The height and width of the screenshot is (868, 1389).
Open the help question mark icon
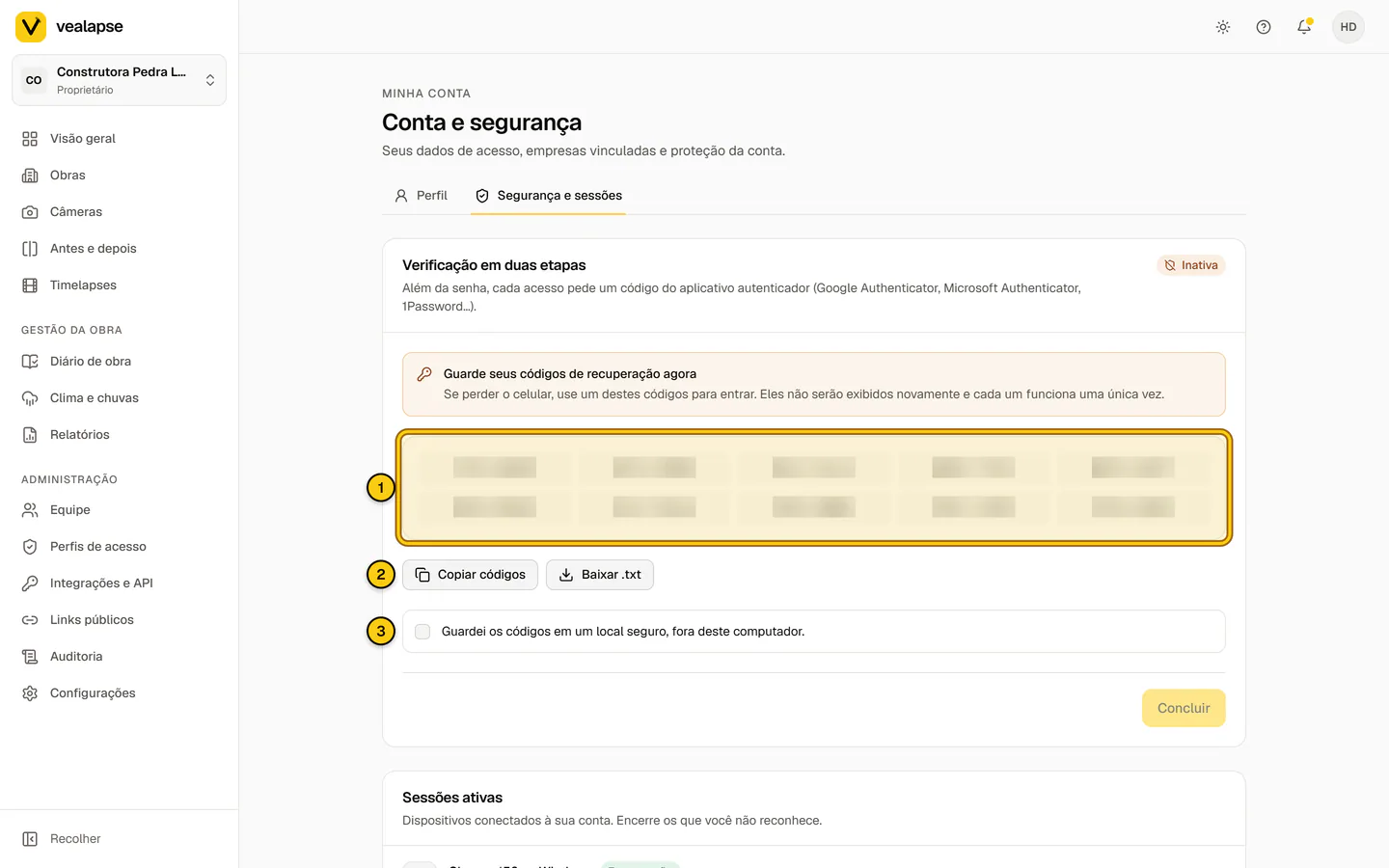click(1264, 27)
